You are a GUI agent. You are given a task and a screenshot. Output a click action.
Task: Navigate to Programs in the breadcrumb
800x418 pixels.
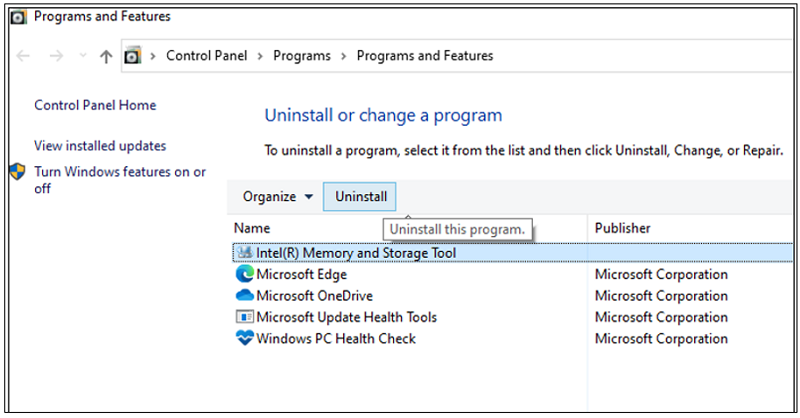pos(300,56)
